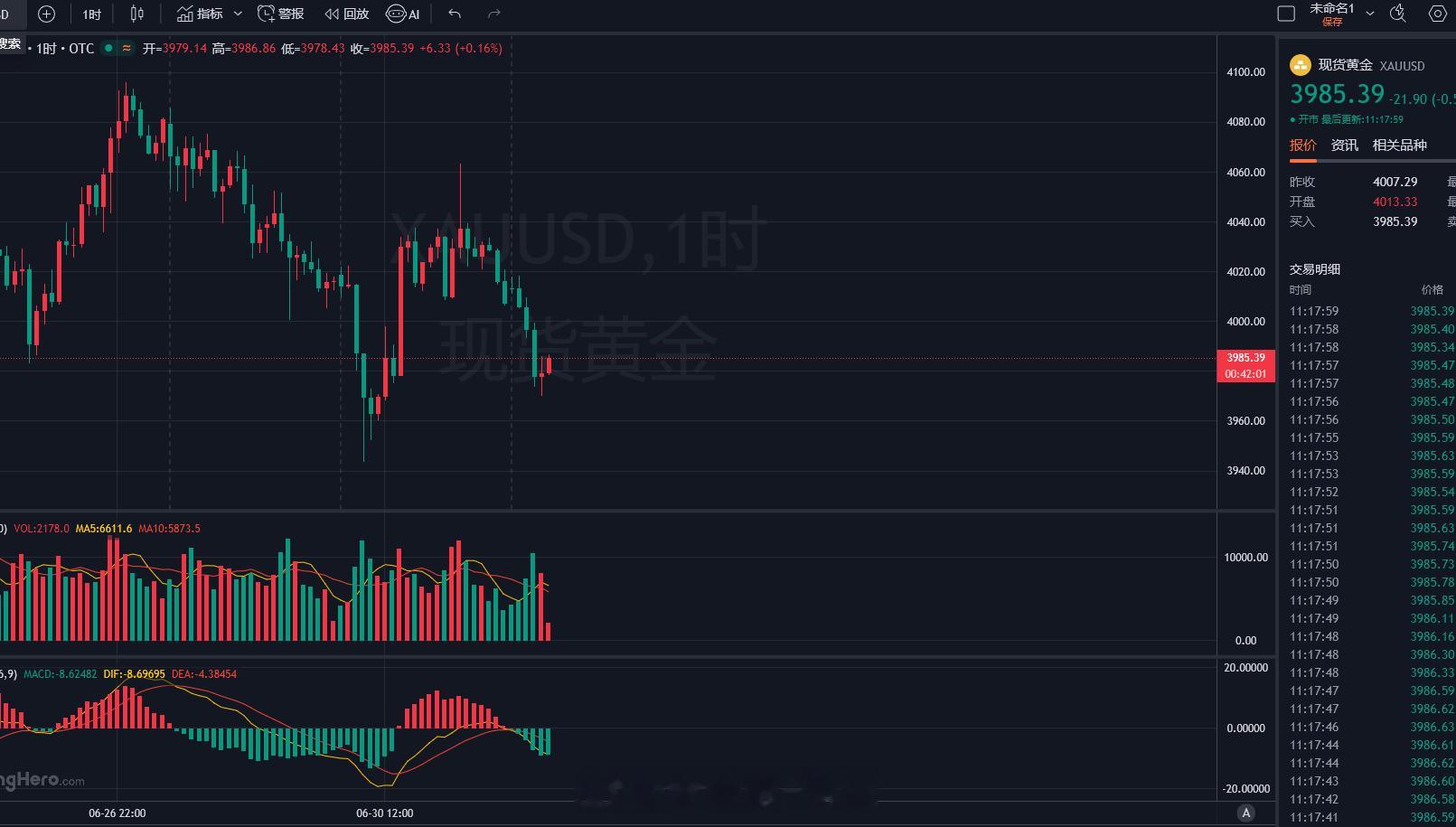Select the trade row at 11:17:59

pyautogui.click(x=1373, y=311)
